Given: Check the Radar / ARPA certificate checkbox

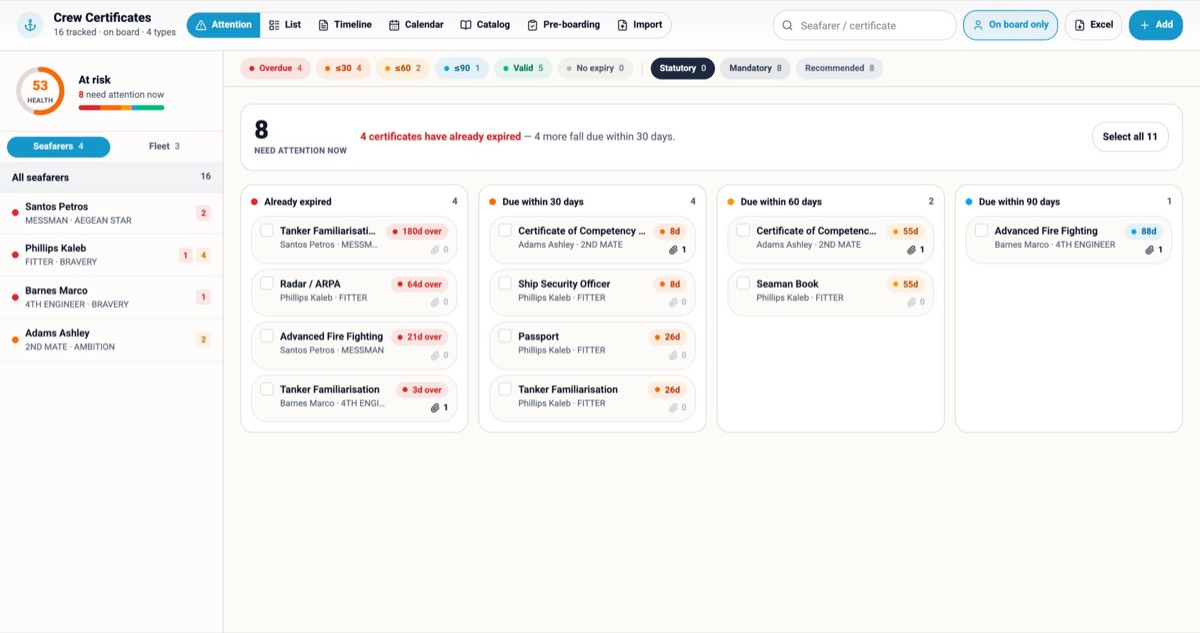Looking at the screenshot, I should (267, 284).
